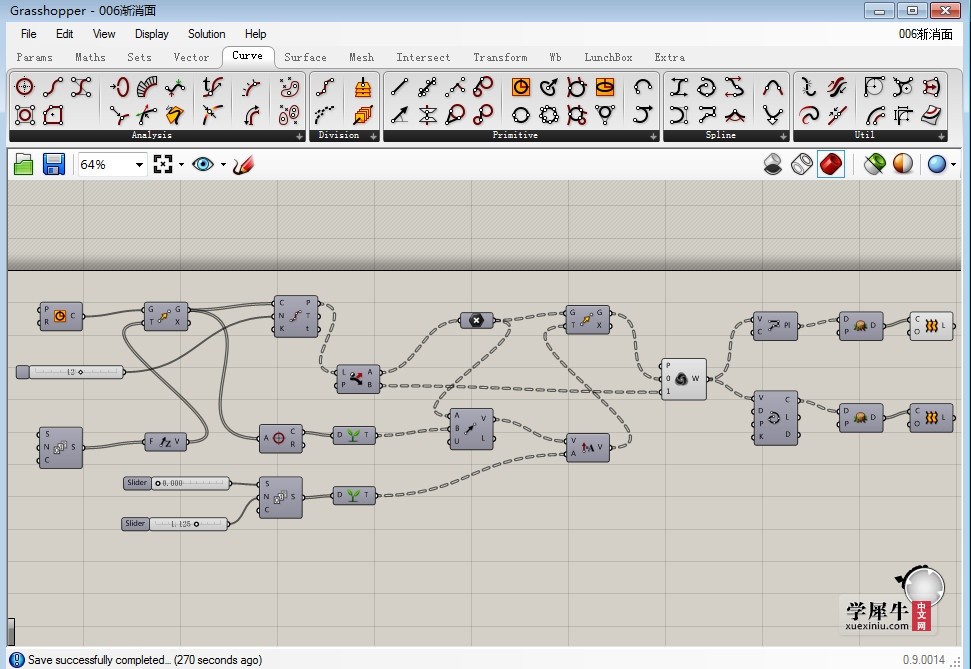Select the Arc primitive icon
The width and height of the screenshot is (971, 669).
[x=642, y=87]
